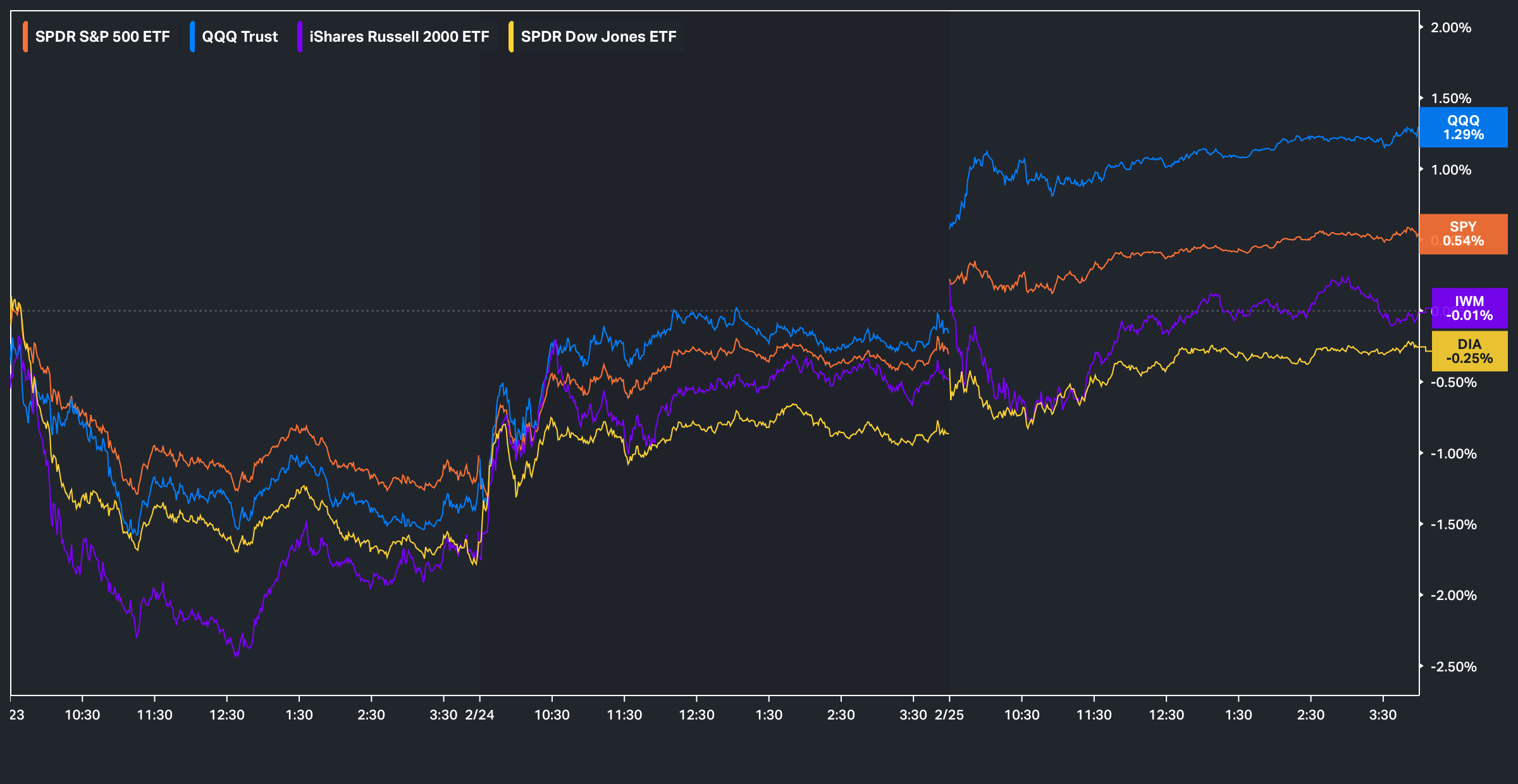Select the SPY 0.54% price tag

click(x=1463, y=234)
